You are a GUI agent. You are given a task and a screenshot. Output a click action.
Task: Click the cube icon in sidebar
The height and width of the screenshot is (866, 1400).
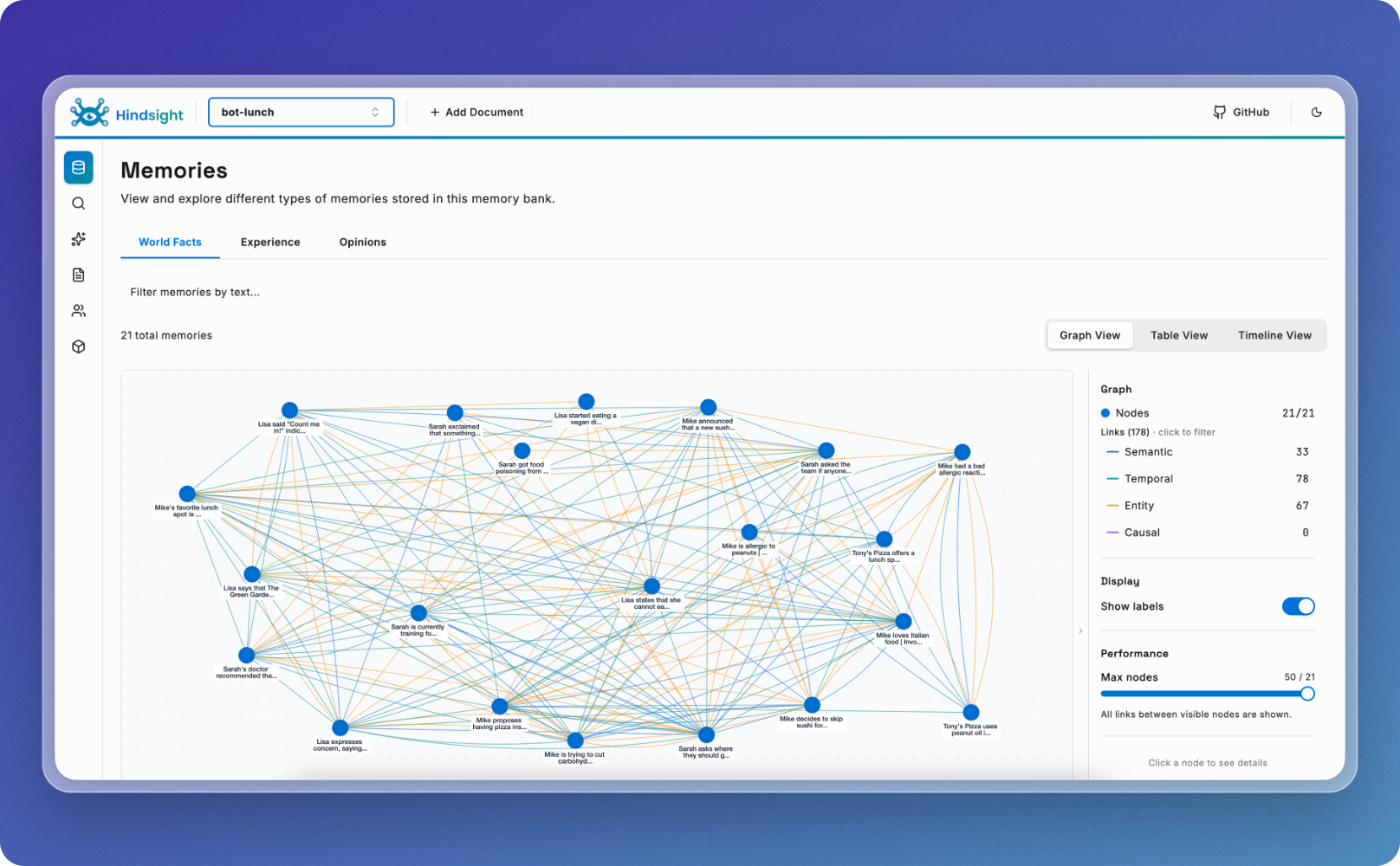79,346
